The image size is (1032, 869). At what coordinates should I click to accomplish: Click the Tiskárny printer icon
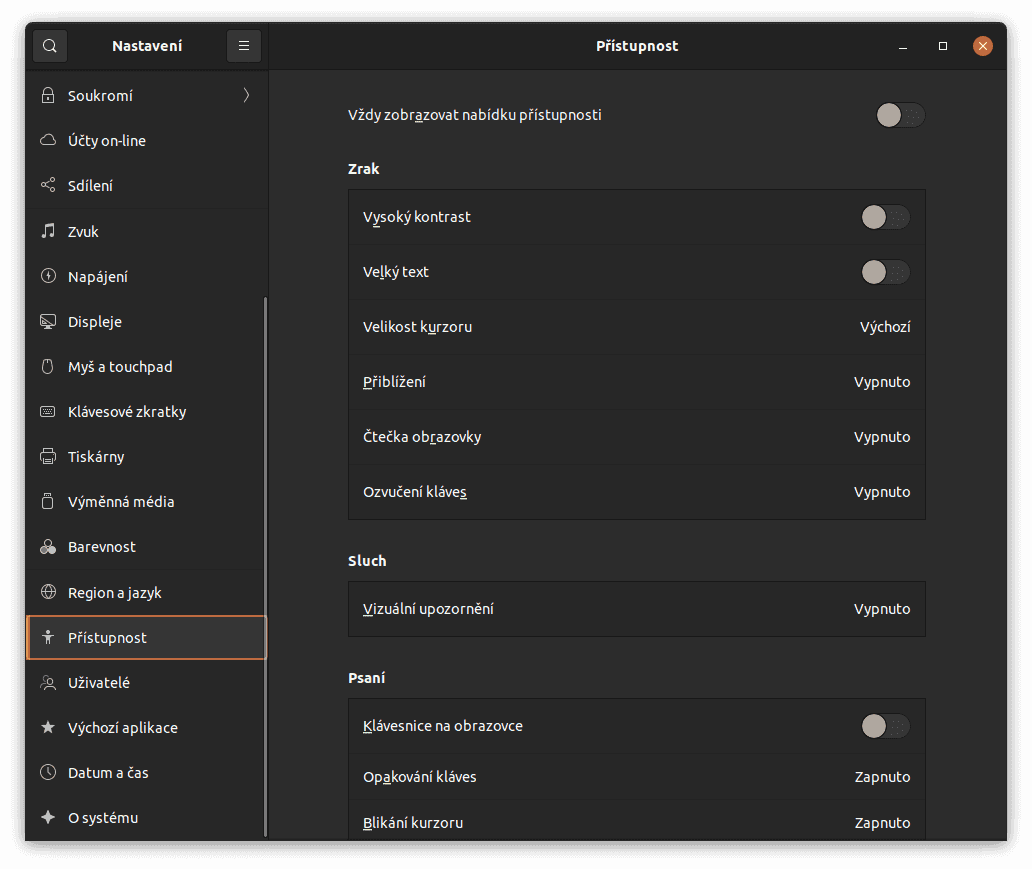(47, 457)
